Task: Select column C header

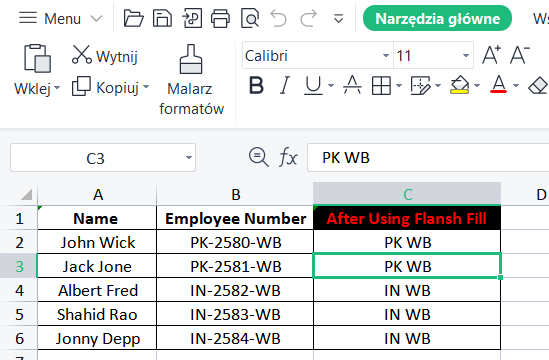Action: pos(407,194)
